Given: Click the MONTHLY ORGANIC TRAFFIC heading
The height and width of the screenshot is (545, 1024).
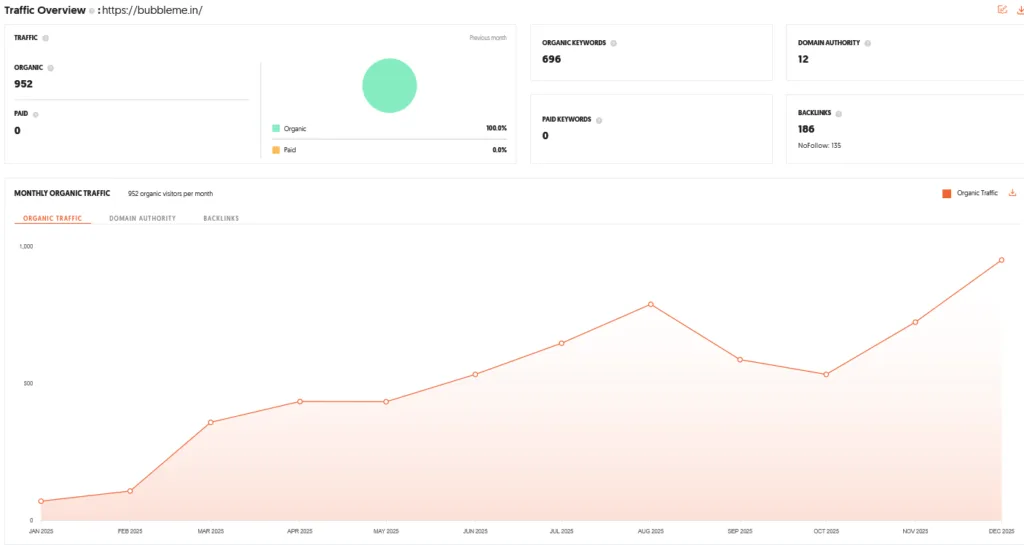Looking at the screenshot, I should coord(62,193).
